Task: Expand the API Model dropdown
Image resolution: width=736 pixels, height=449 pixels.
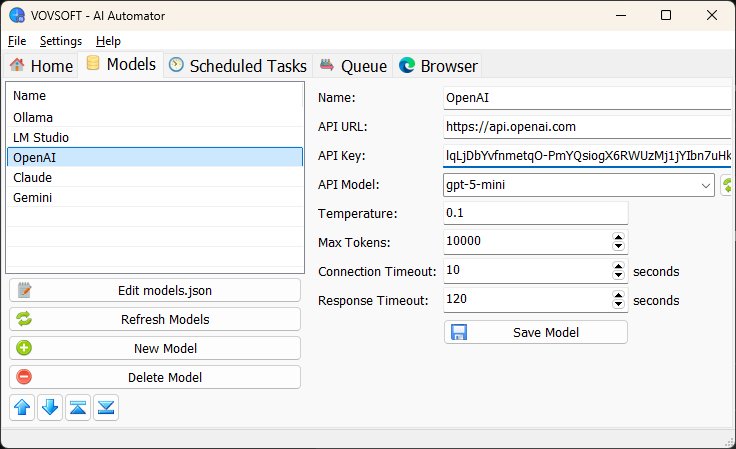Action: pyautogui.click(x=705, y=185)
